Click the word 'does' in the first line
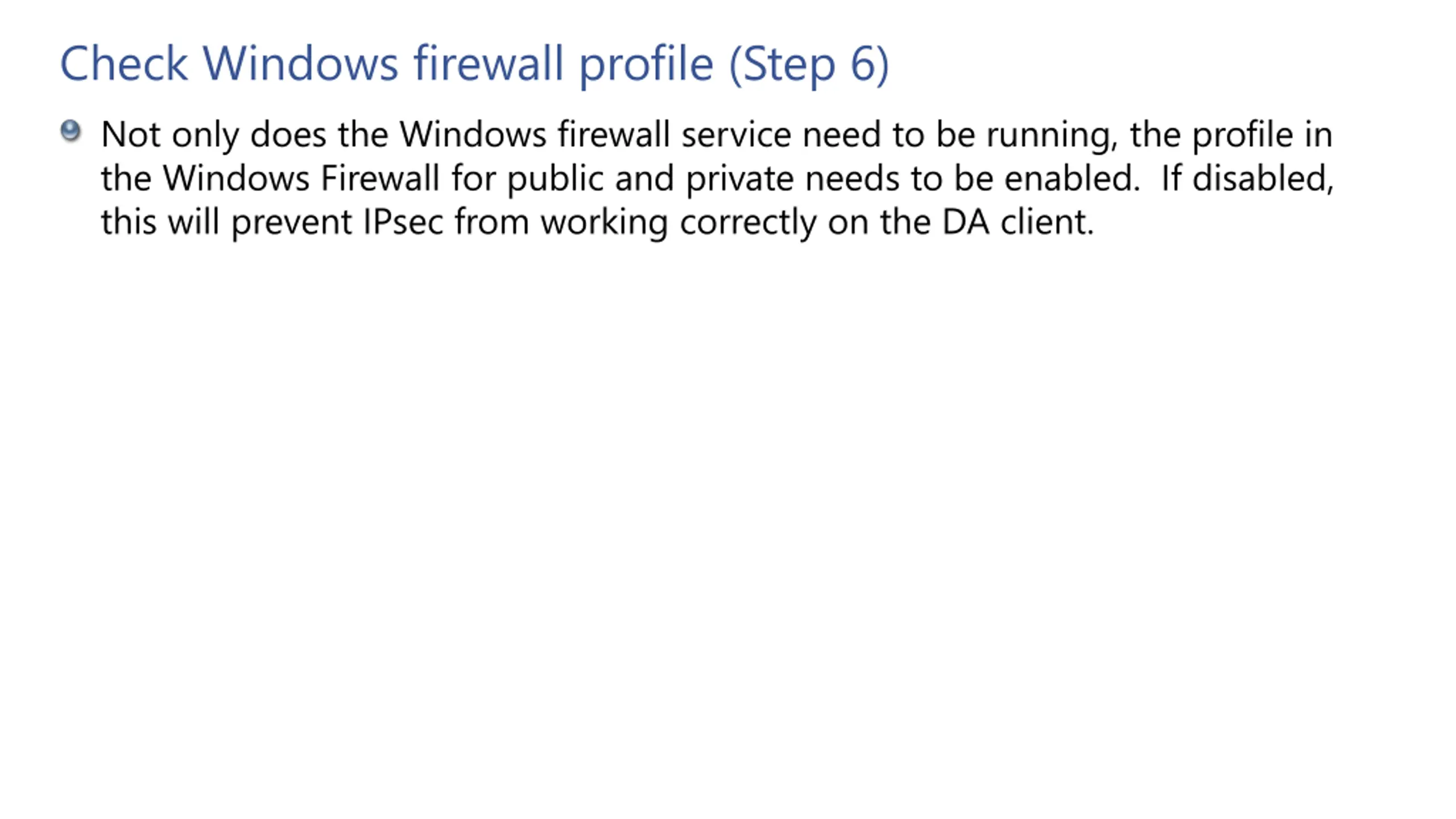Screen dimensions: 1456x819 [x=288, y=135]
